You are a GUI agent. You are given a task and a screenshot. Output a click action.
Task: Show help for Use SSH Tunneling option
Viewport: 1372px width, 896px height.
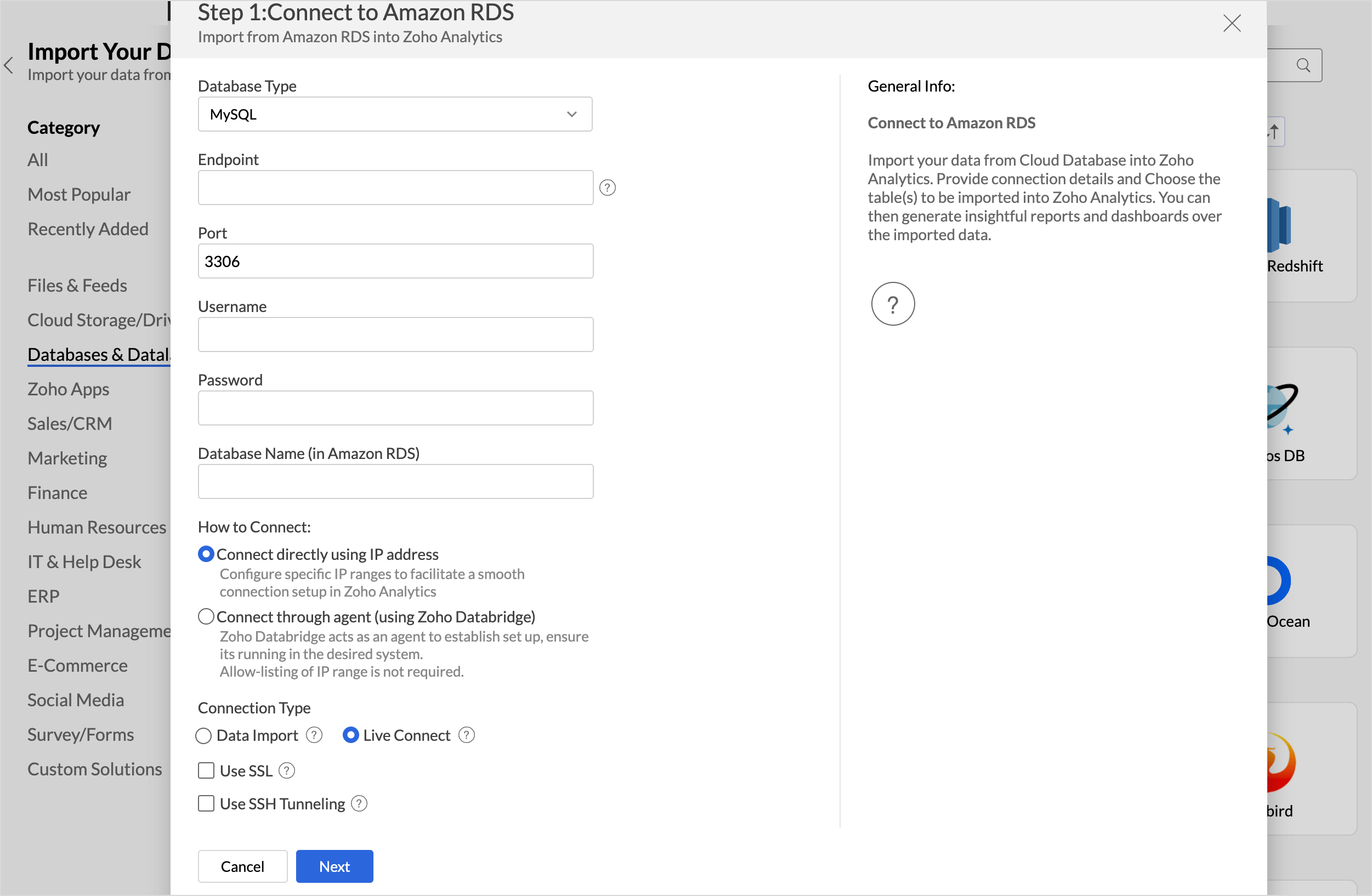point(359,804)
